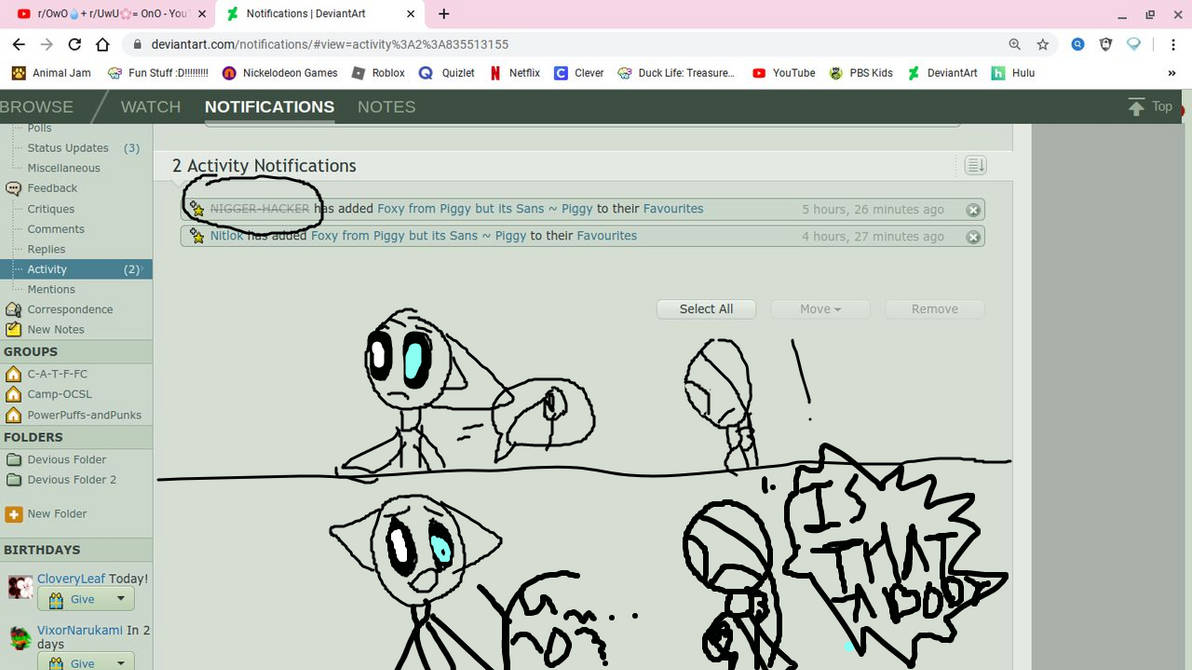The width and height of the screenshot is (1192, 670).
Task: Open a new browser tab
Action: [x=444, y=14]
